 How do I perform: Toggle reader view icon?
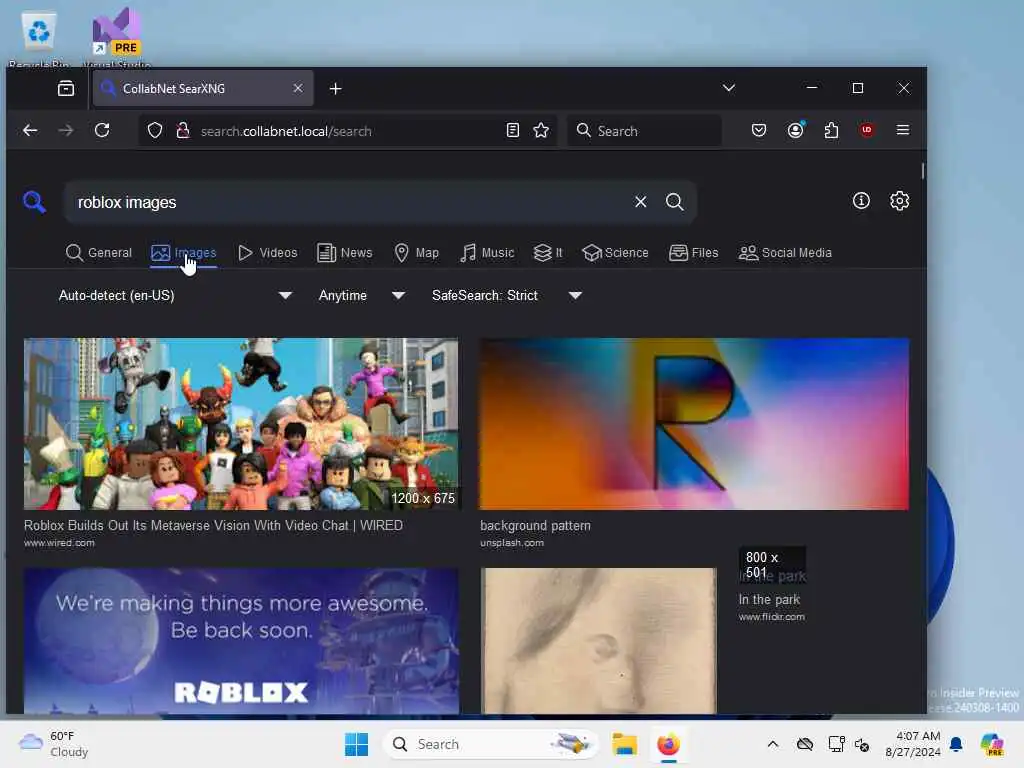(x=513, y=130)
